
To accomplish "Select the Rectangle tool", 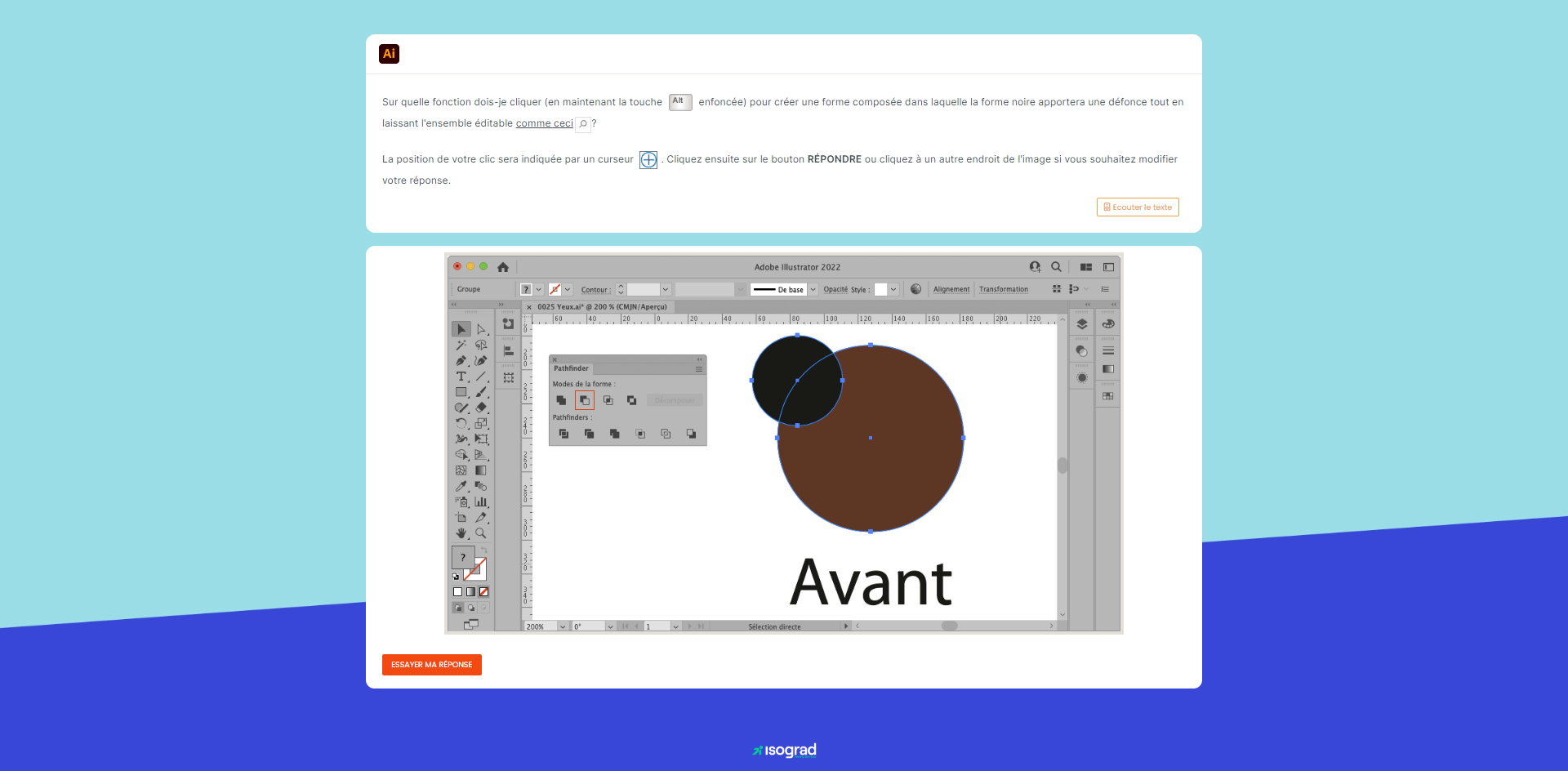I will 461,392.
